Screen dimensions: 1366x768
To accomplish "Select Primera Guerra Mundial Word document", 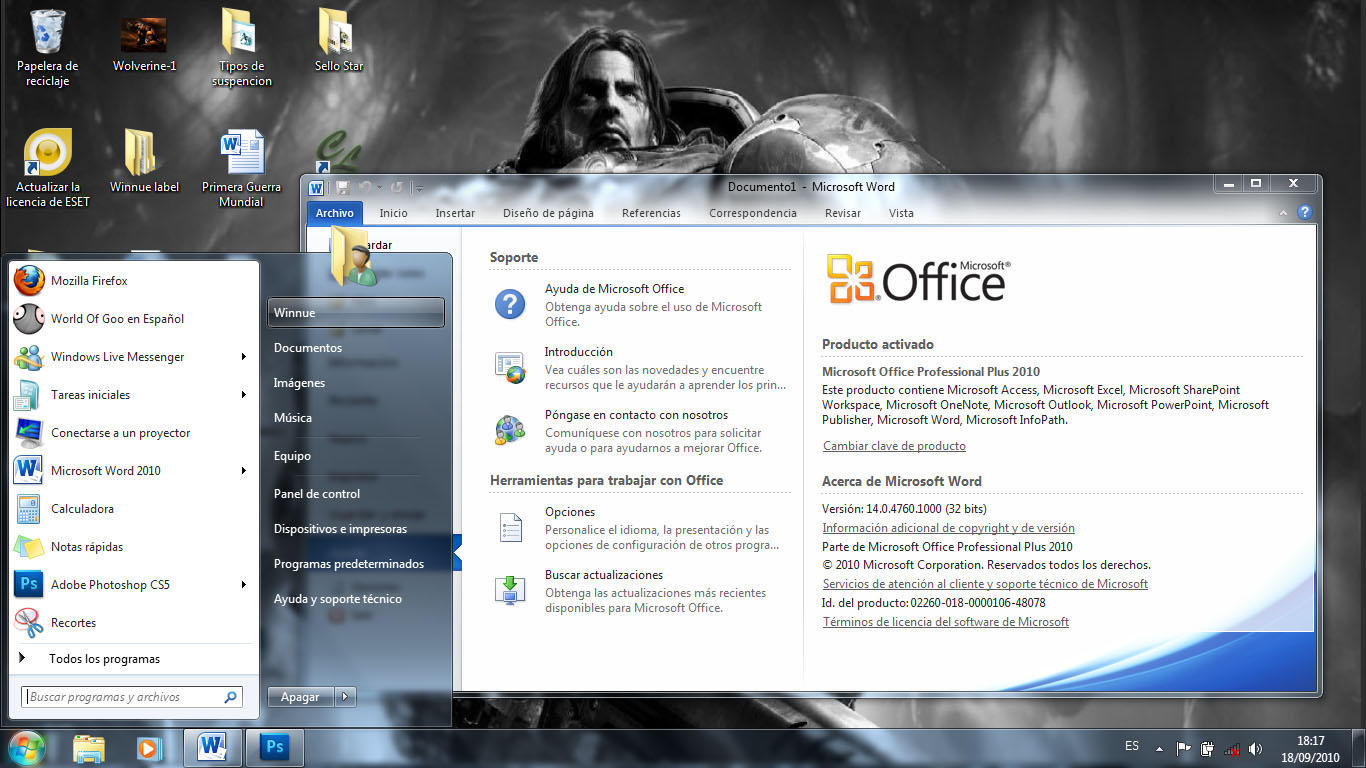I will coord(241,168).
